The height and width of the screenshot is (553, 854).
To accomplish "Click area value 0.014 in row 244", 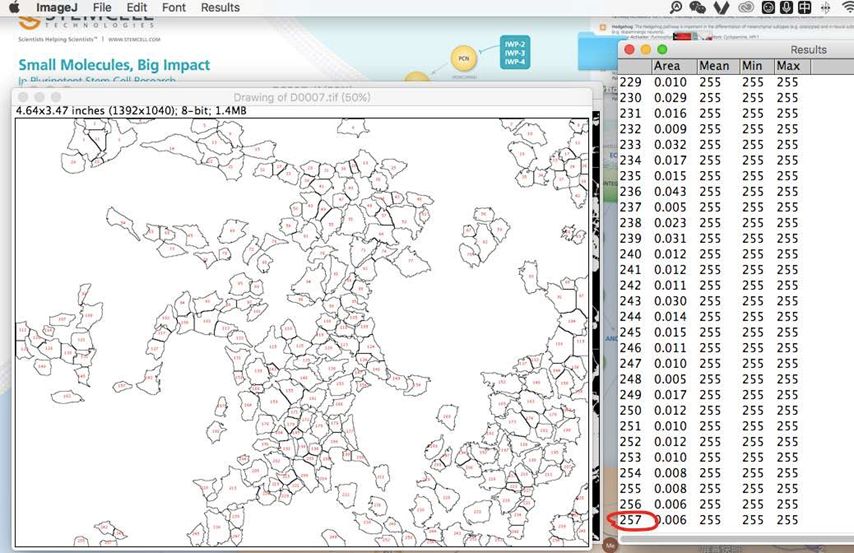I will [670, 317].
